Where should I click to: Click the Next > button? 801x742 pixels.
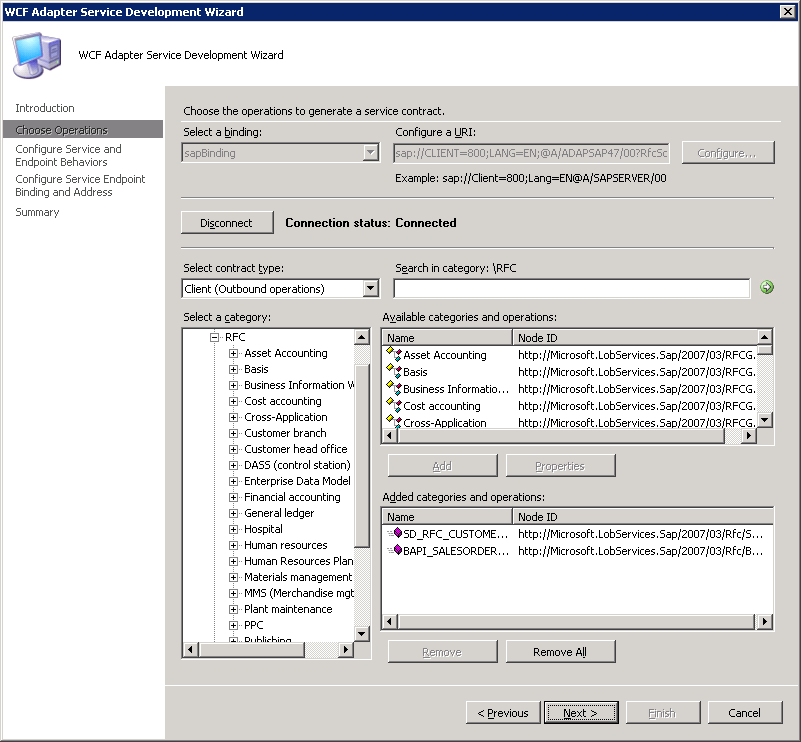581,712
